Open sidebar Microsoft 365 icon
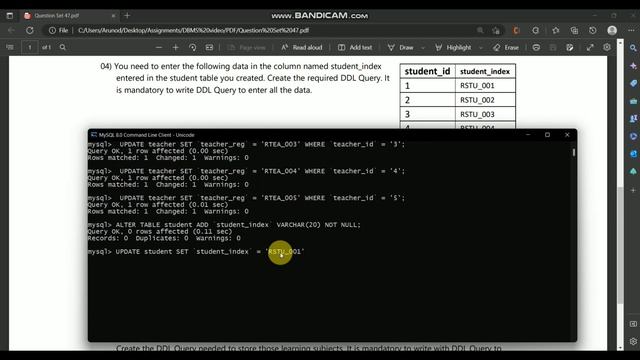The width and height of the screenshot is (640, 360). pyautogui.click(x=633, y=136)
